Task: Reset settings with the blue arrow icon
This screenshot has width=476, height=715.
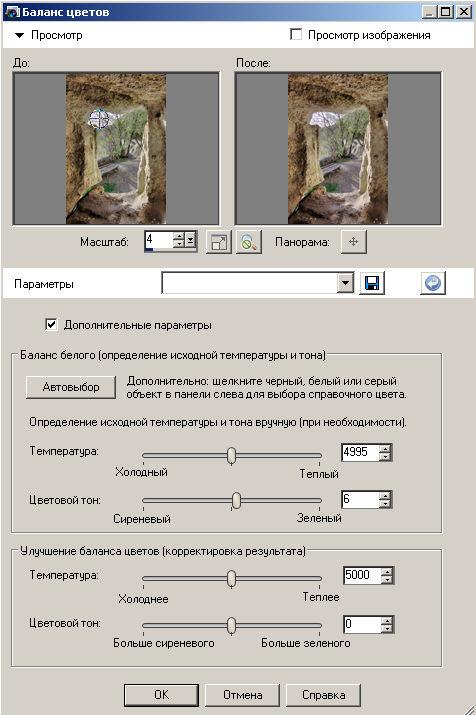Action: [x=433, y=284]
